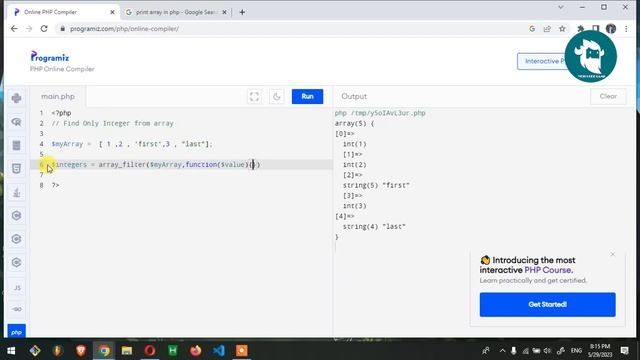Switch ENG input language
The height and width of the screenshot is (360, 640).
pyautogui.click(x=576, y=351)
